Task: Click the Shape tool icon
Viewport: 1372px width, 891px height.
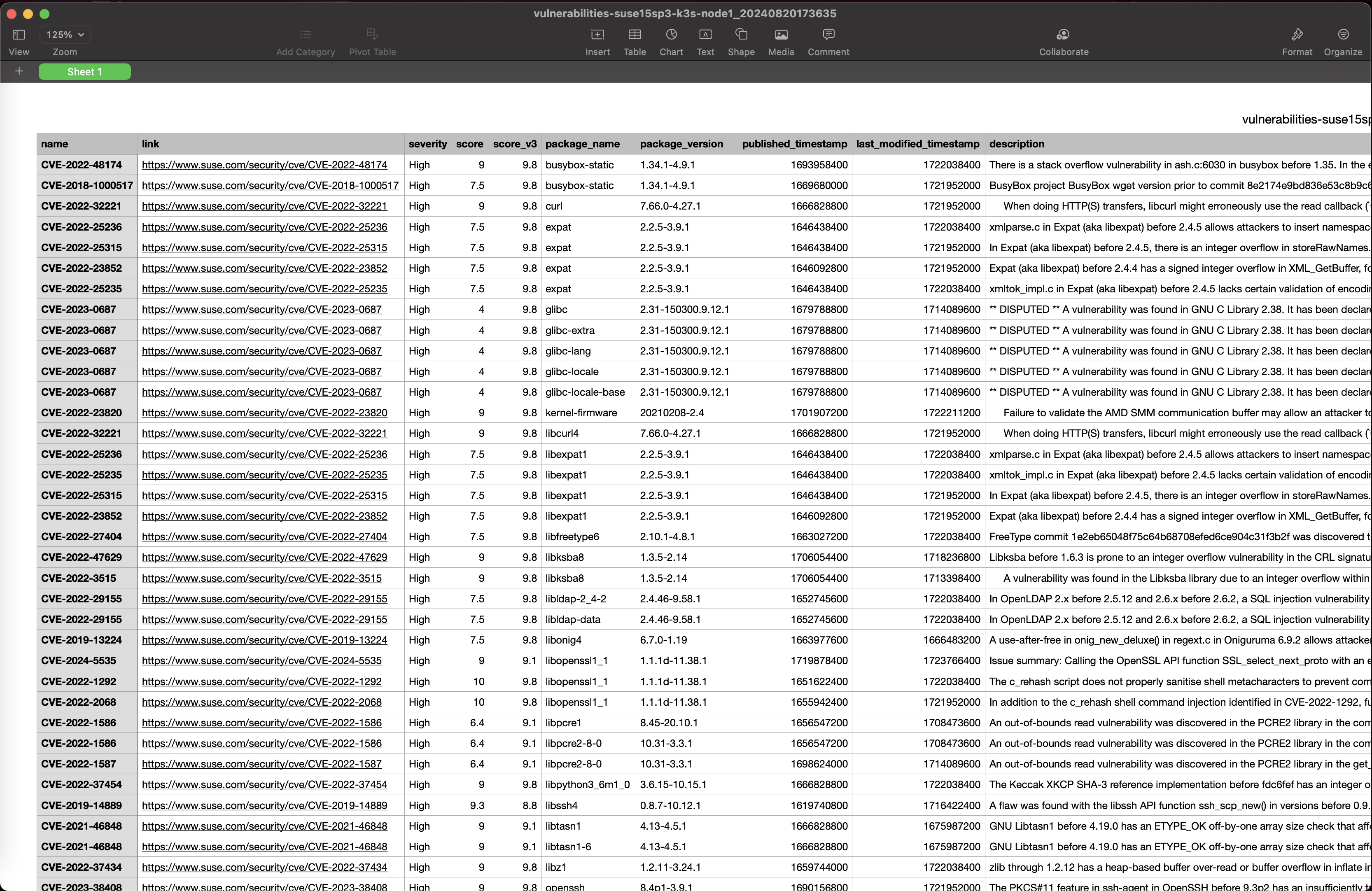Action: click(741, 35)
